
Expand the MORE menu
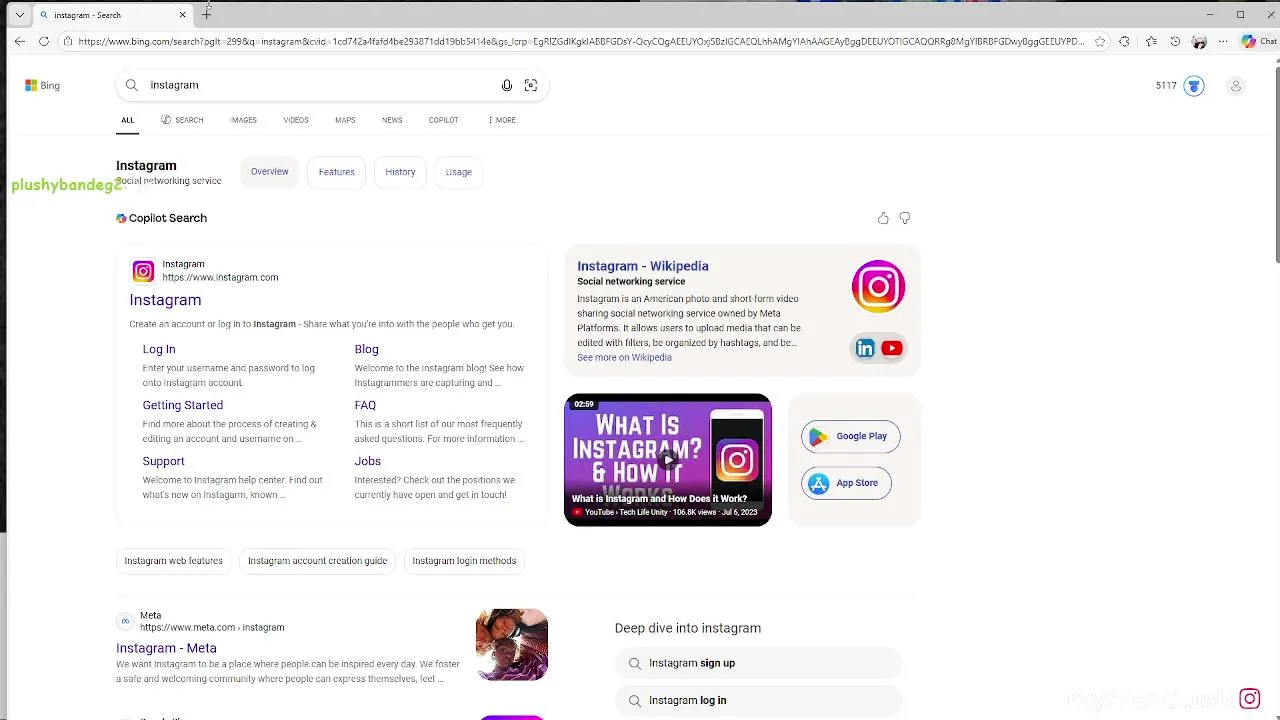pos(502,120)
